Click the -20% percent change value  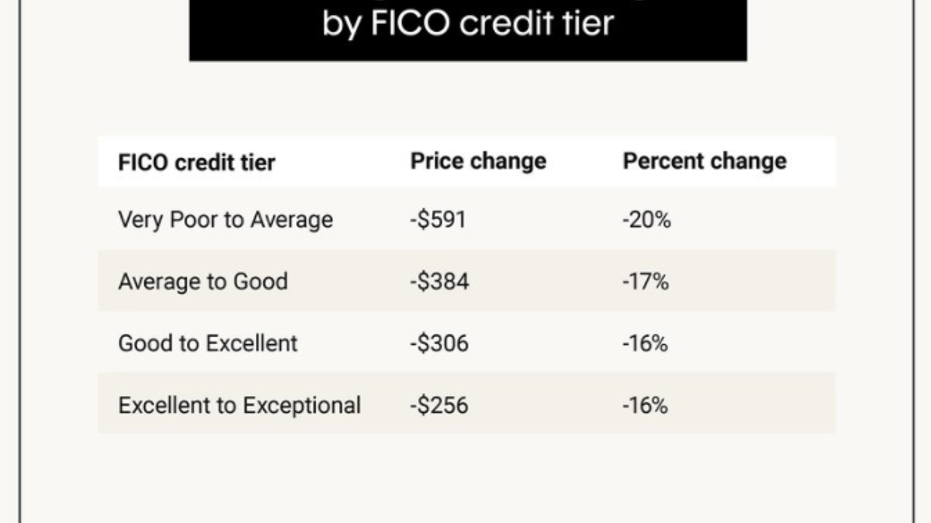[647, 220]
